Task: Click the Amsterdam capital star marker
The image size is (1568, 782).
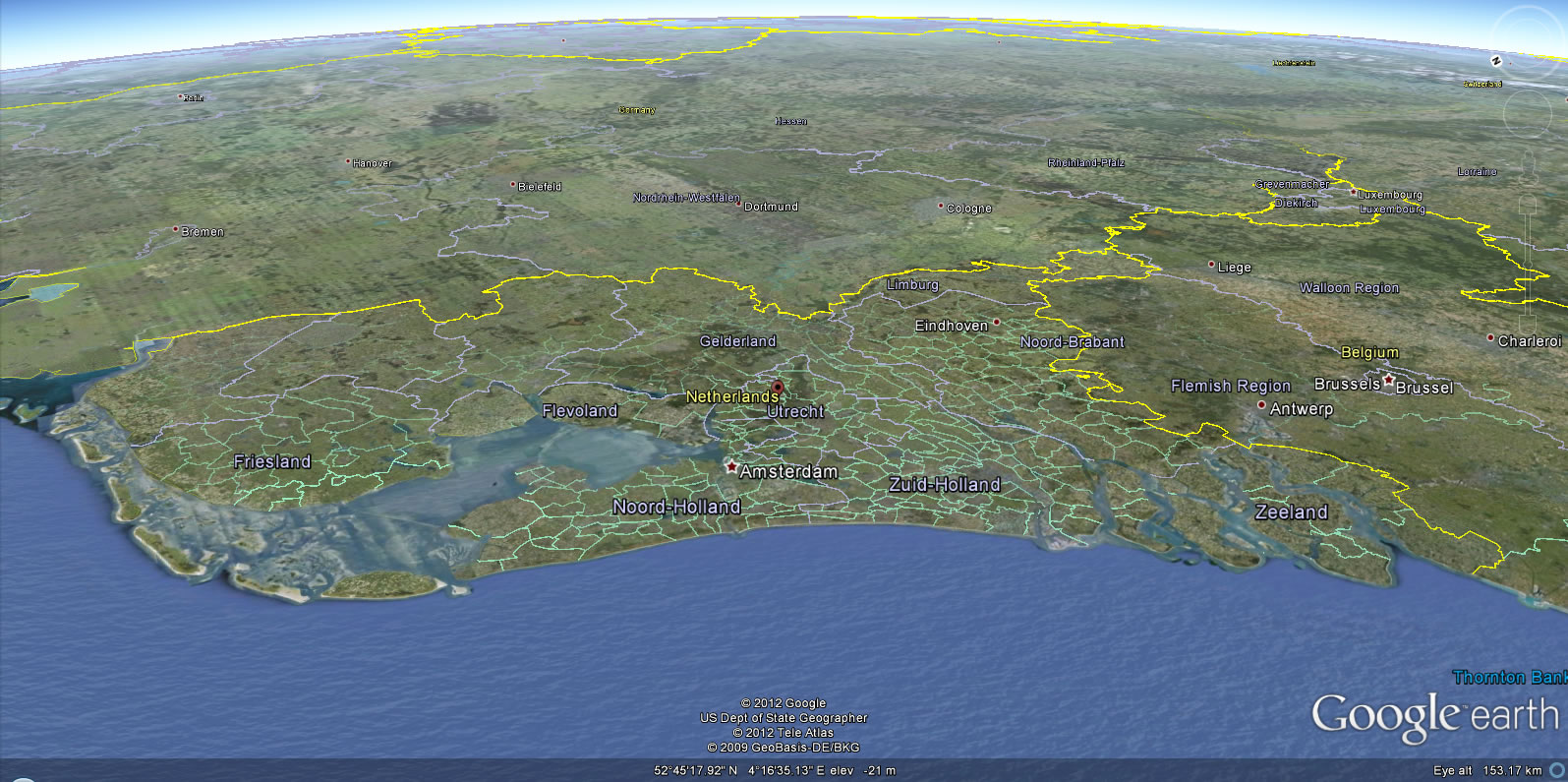Action: pos(731,466)
